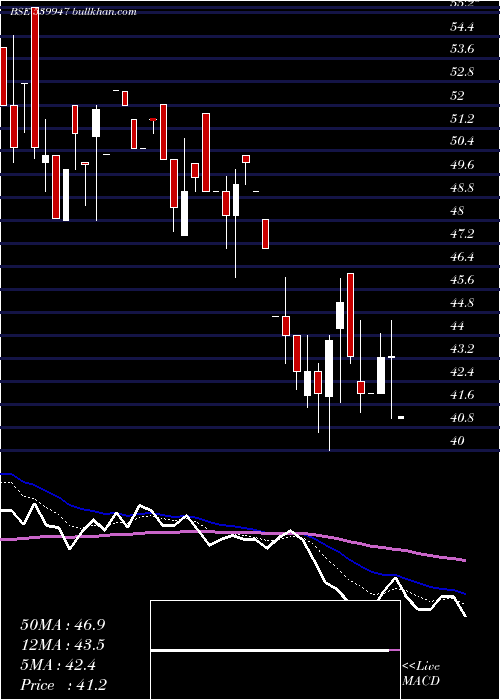Viewport: 500px width, 700px height.
Task: Click the Price : 41.2 readout
Action: coord(63,685)
